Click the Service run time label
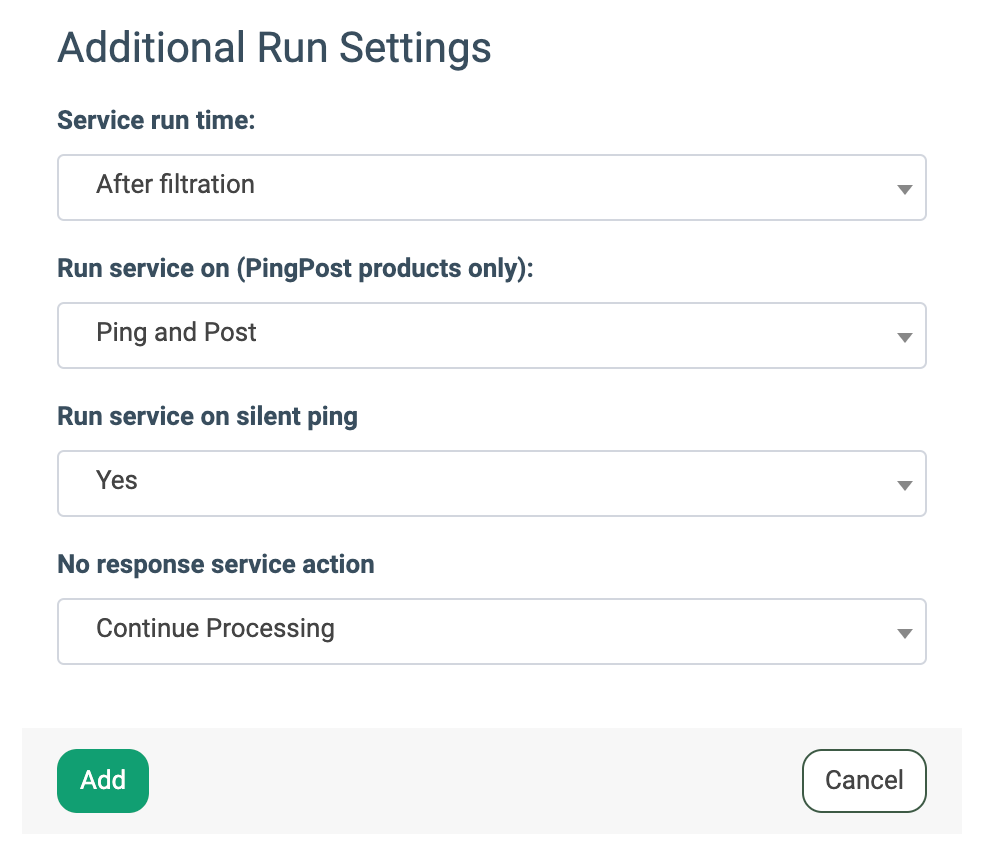Image resolution: width=984 pixels, height=856 pixels. tap(156, 120)
